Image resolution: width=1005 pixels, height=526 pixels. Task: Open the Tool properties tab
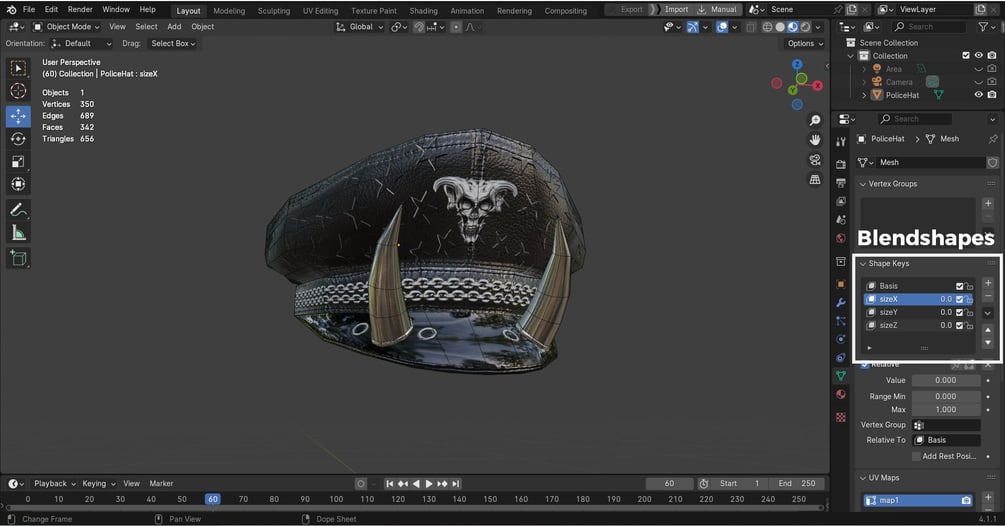[x=841, y=142]
